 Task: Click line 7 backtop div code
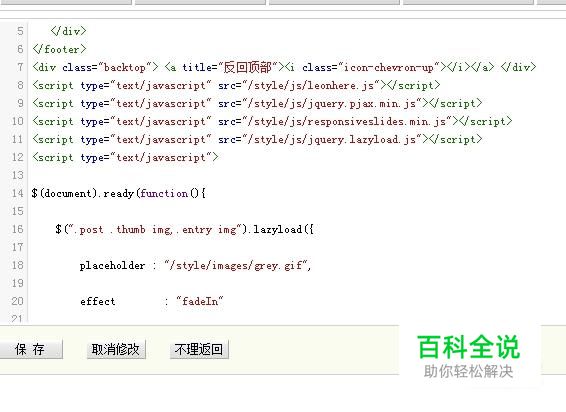click(x=284, y=67)
